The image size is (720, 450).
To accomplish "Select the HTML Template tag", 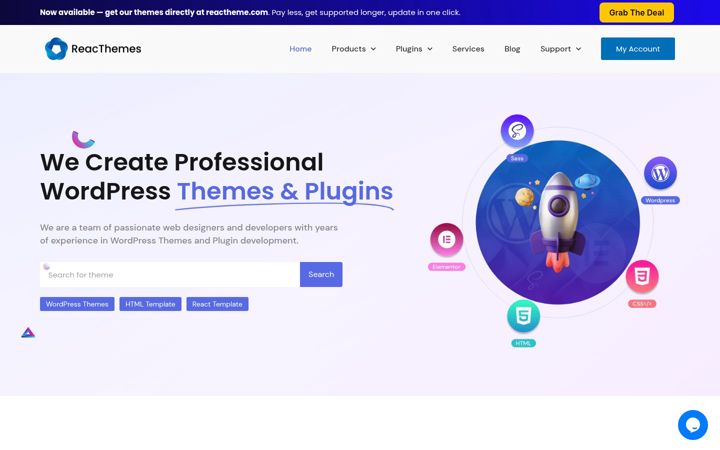I will click(150, 304).
